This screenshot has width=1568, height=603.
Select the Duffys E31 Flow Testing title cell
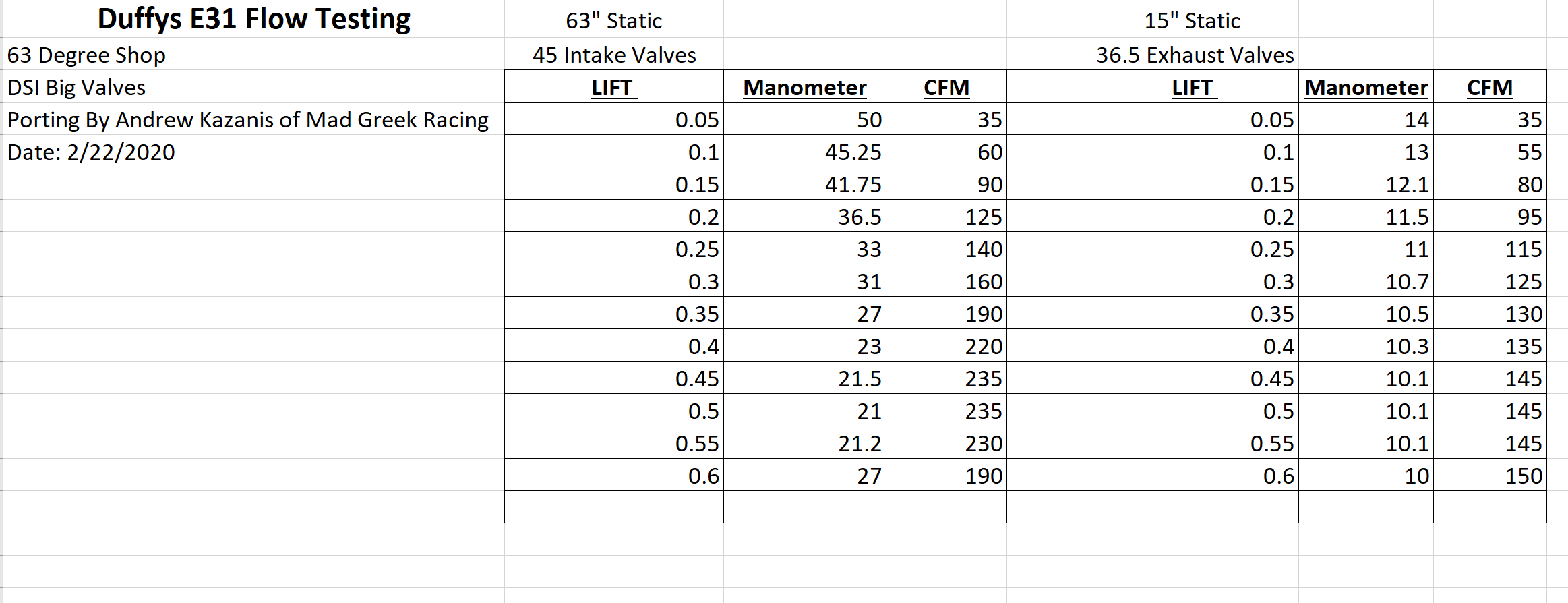[x=254, y=19]
